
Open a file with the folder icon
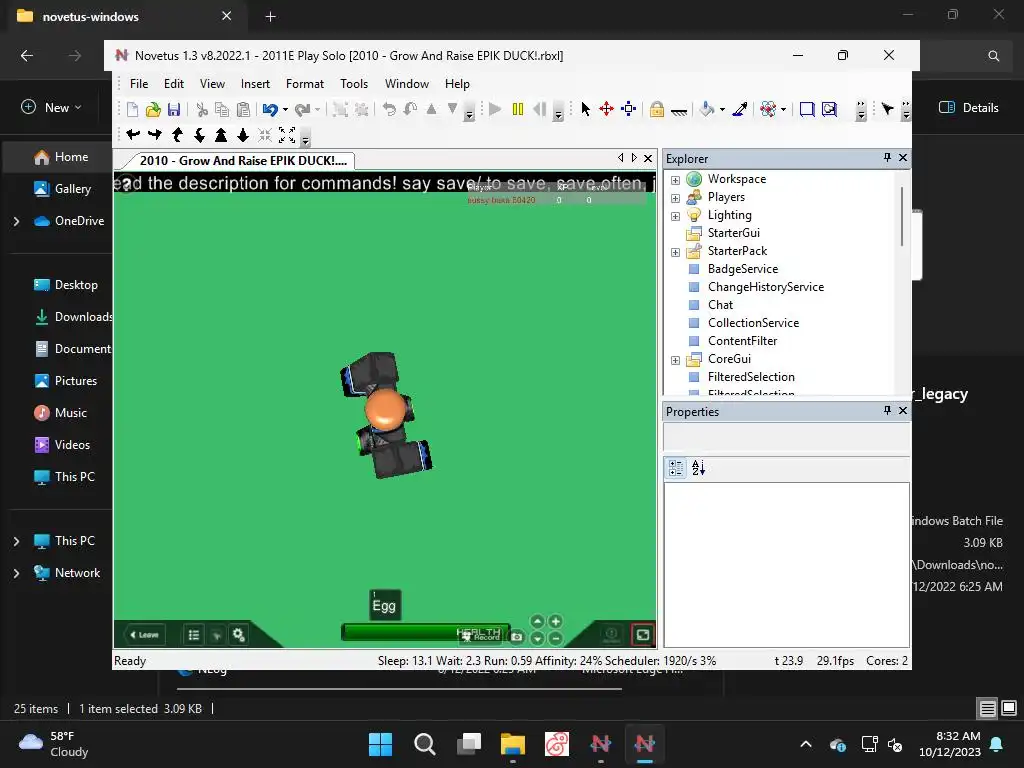[153, 109]
